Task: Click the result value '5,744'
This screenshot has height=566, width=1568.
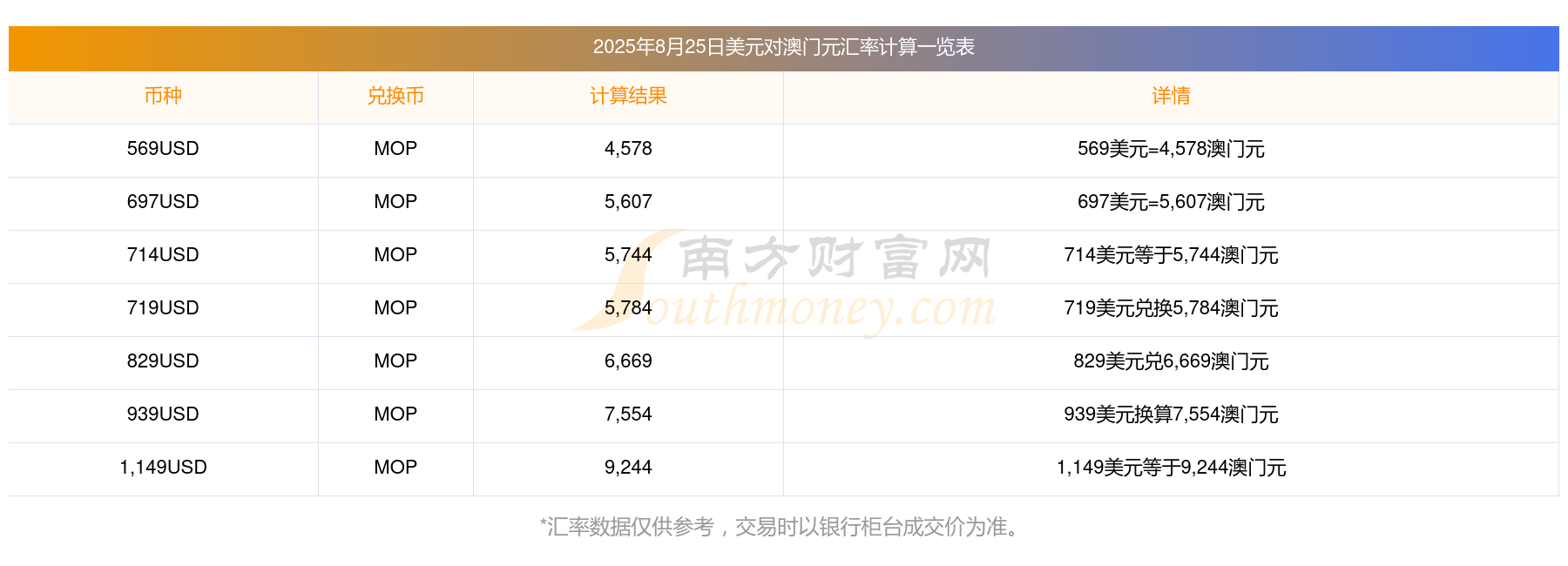Action: pos(628,255)
